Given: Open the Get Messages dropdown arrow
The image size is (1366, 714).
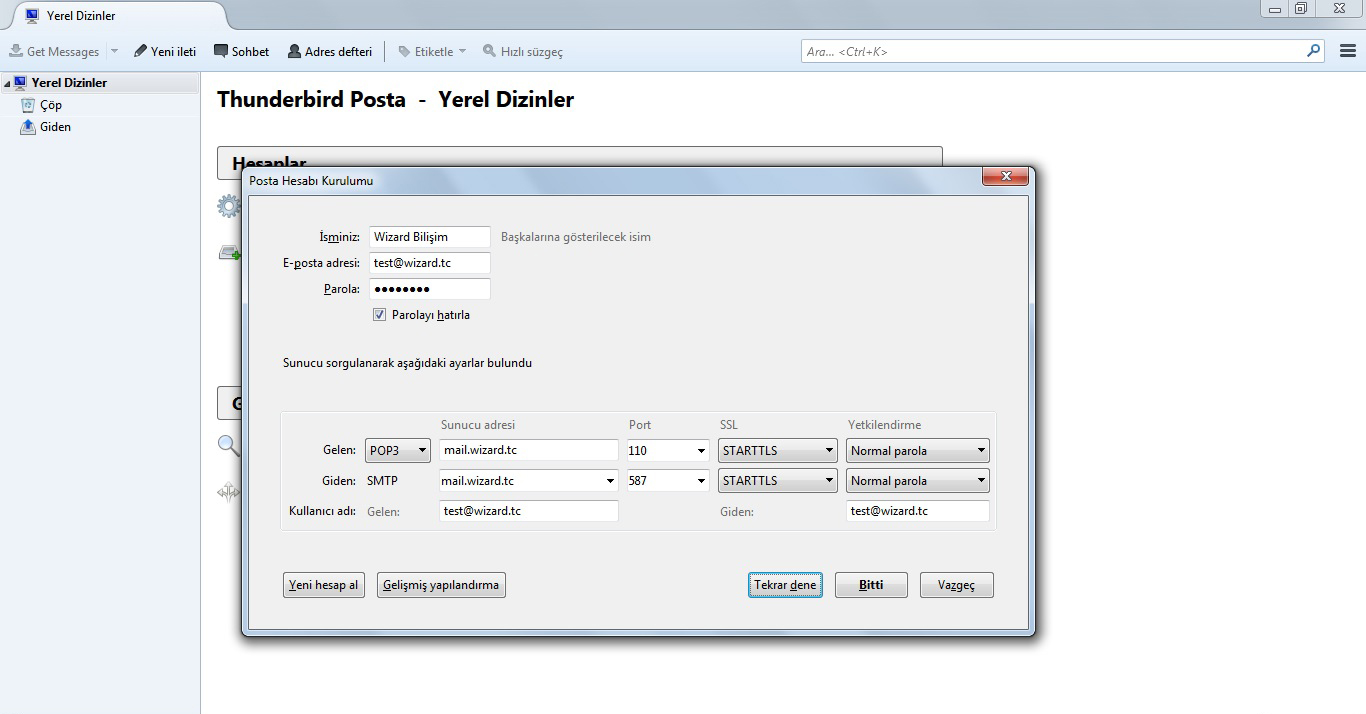Looking at the screenshot, I should [113, 51].
